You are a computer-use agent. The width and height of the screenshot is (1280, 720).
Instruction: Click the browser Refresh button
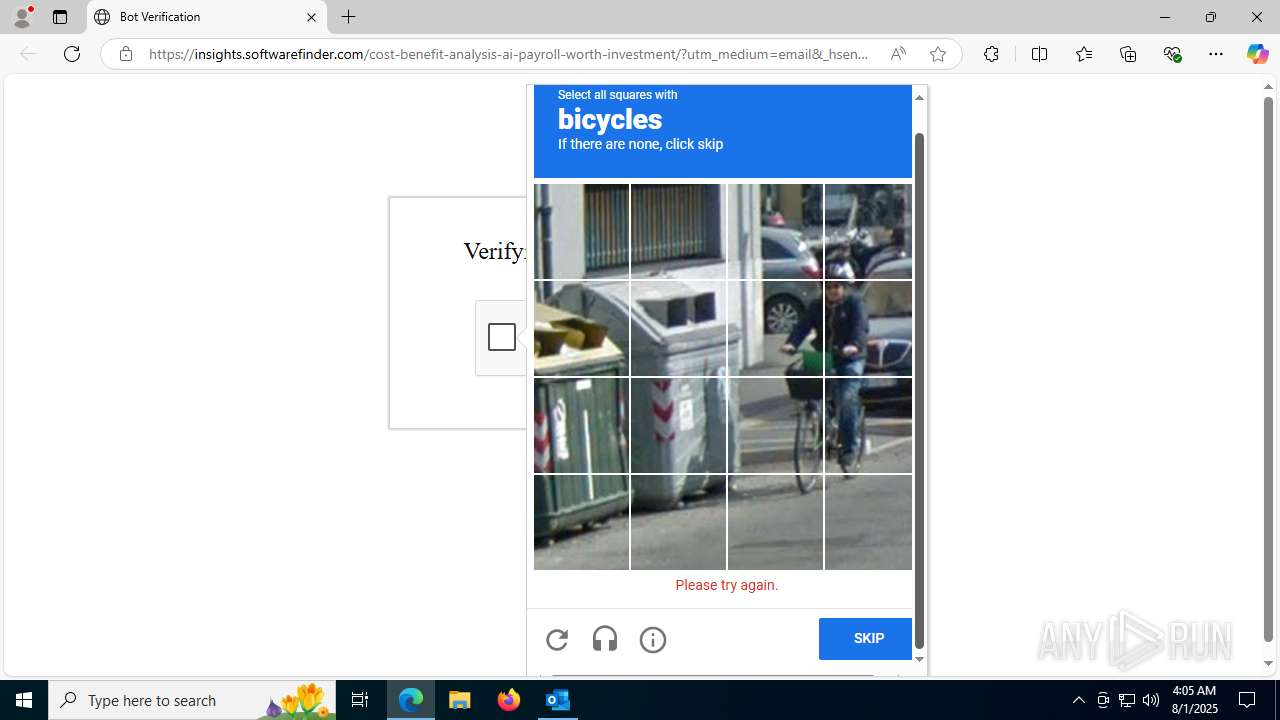coord(72,54)
